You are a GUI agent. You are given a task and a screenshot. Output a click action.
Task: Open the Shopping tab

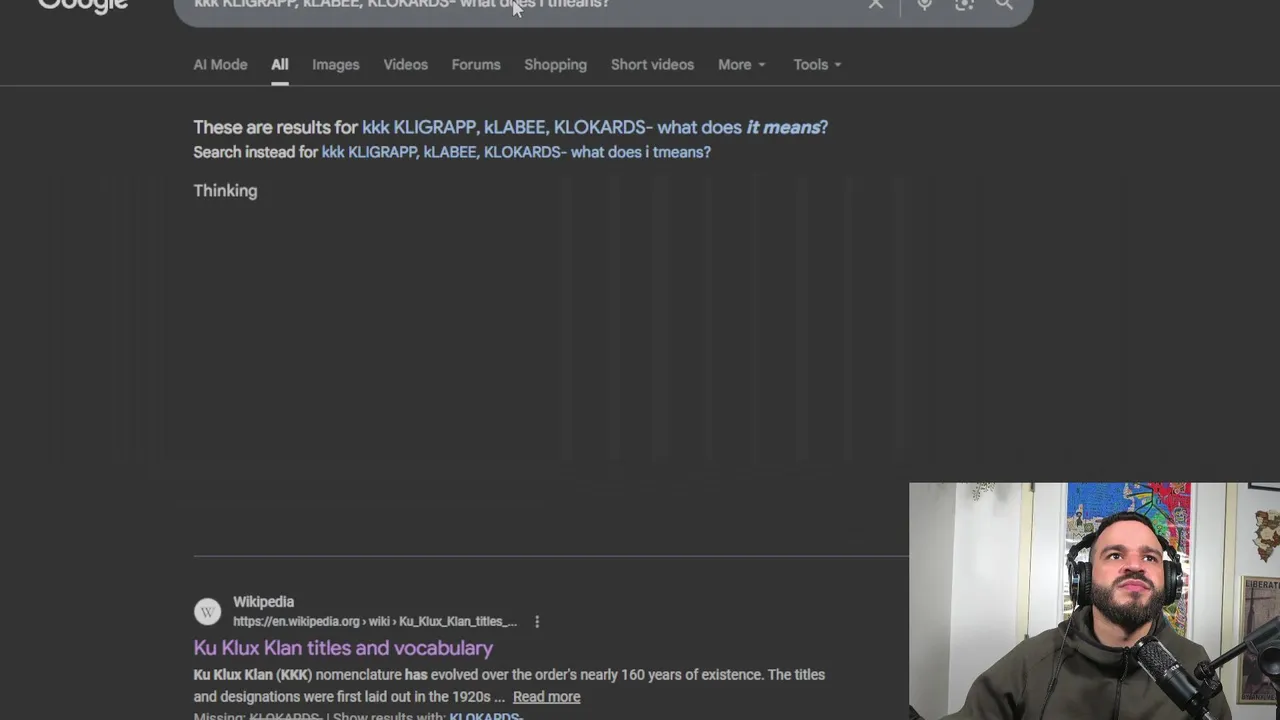point(555,65)
